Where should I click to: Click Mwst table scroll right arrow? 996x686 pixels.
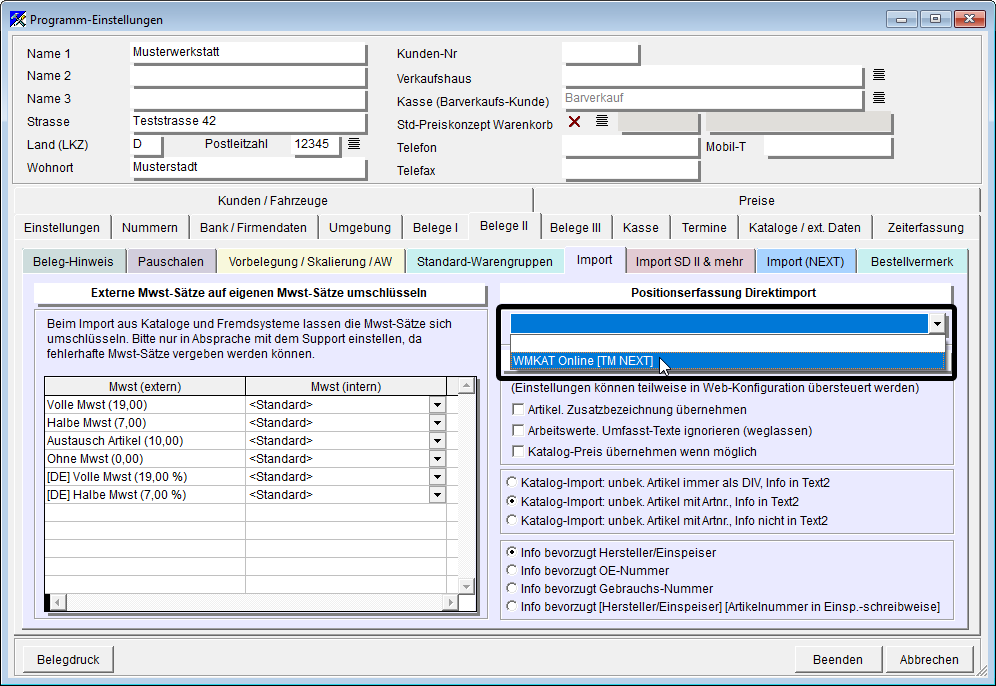pos(450,602)
